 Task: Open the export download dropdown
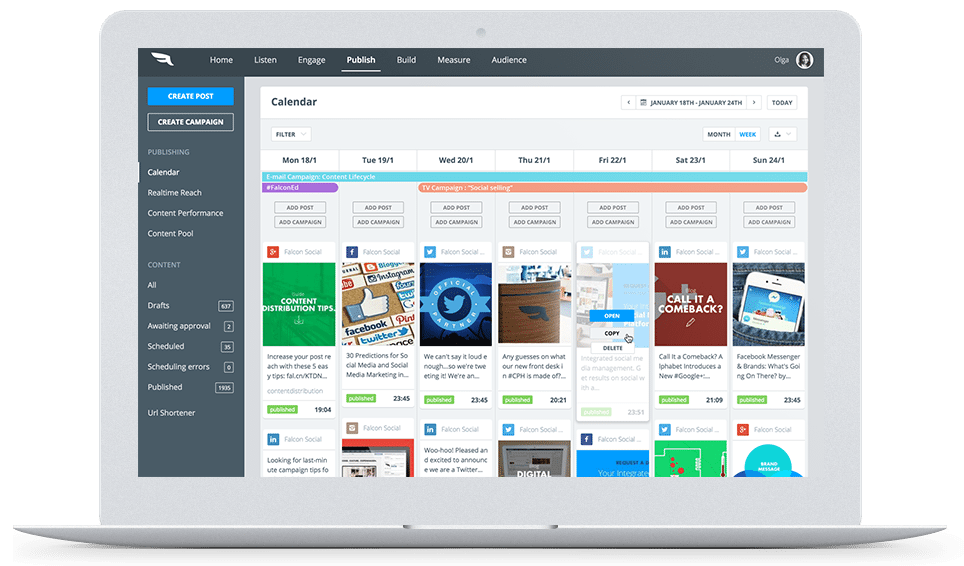[783, 134]
